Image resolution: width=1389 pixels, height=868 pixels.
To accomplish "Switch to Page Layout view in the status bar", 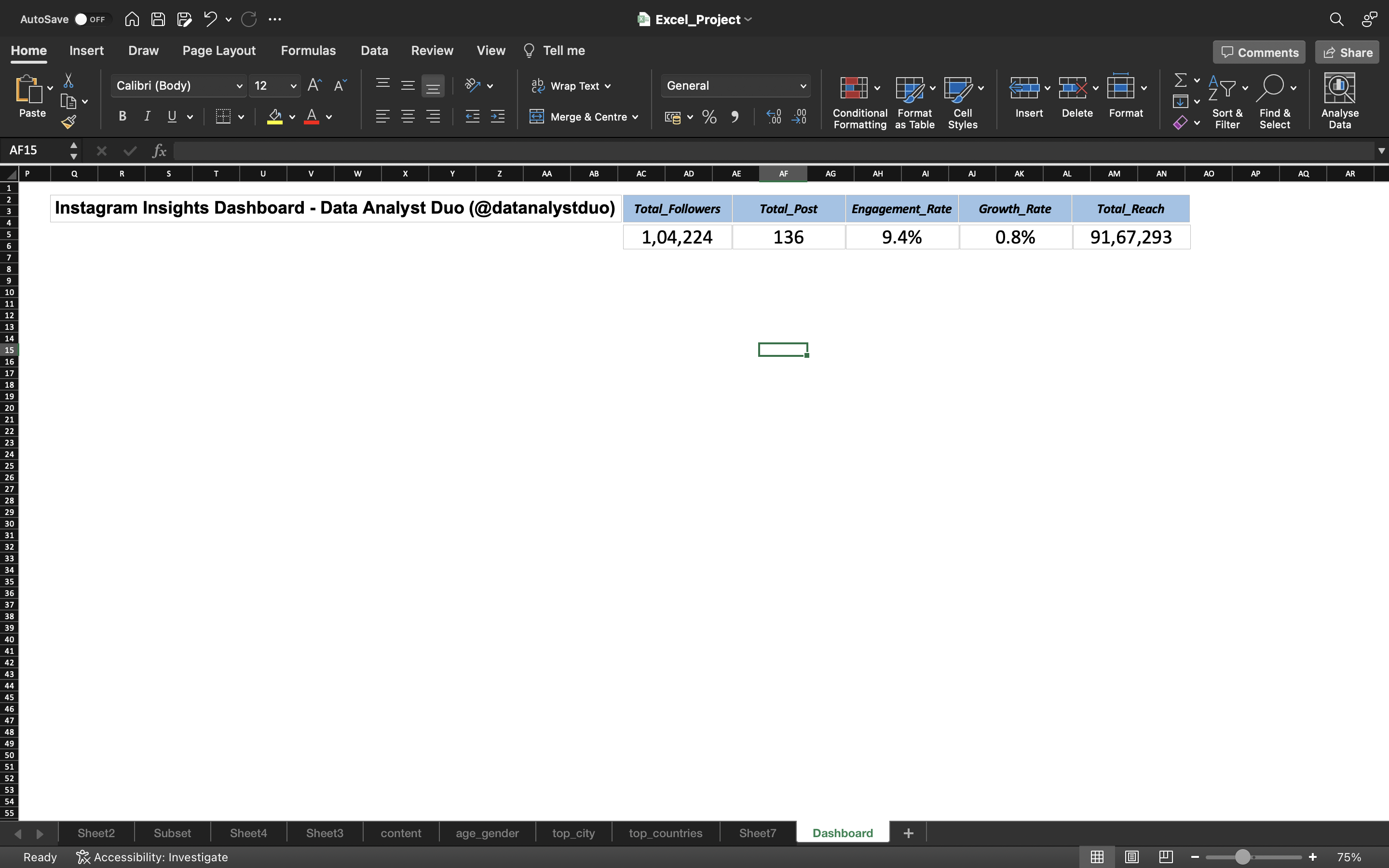I will (1131, 856).
